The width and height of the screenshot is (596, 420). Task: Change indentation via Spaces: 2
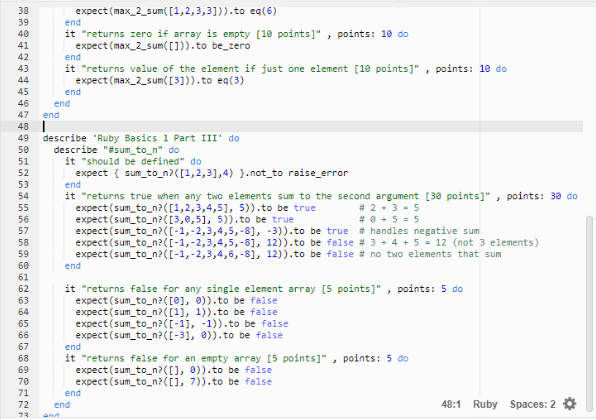[x=533, y=404]
